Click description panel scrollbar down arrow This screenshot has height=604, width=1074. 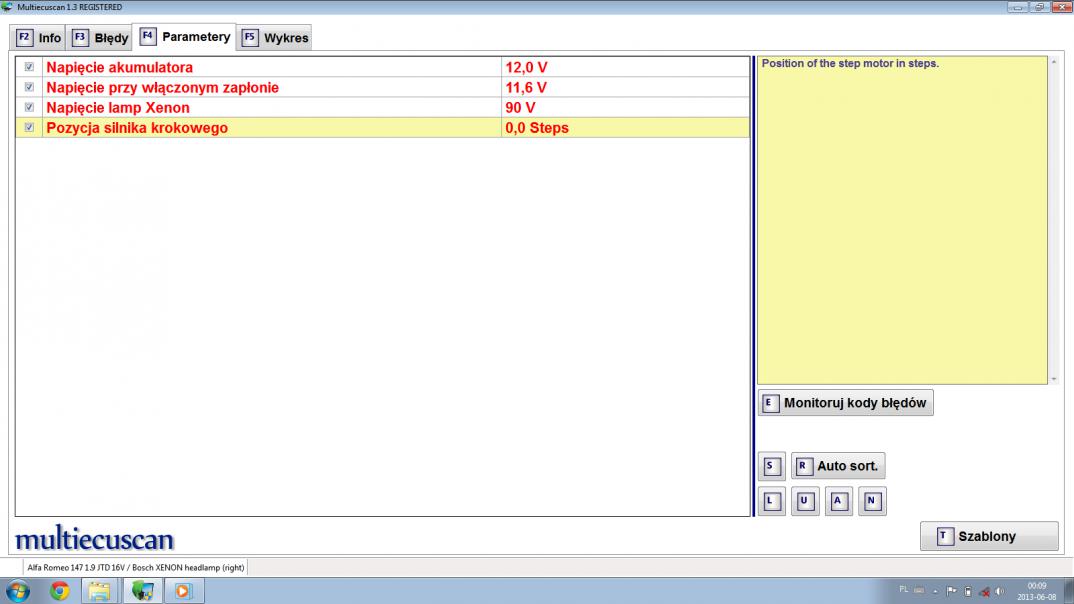(1054, 379)
